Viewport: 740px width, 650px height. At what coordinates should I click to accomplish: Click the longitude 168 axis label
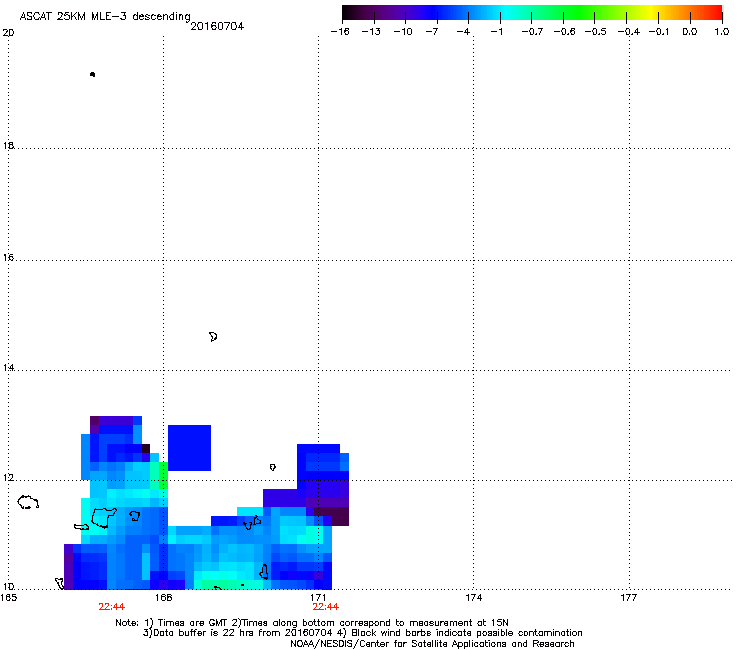click(163, 598)
